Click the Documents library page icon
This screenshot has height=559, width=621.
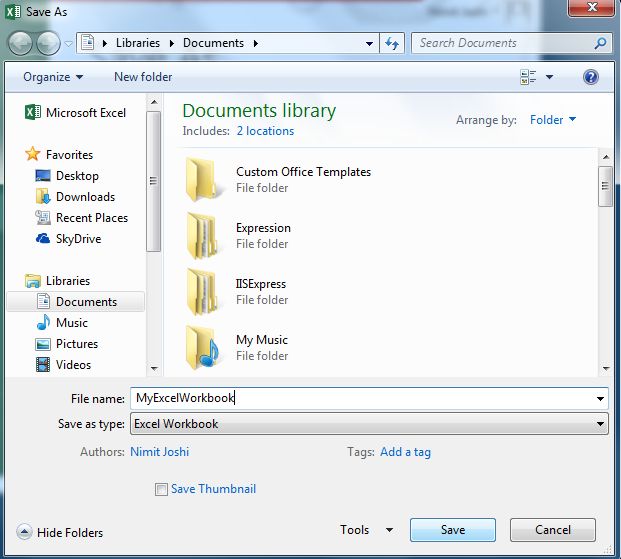click(x=43, y=301)
